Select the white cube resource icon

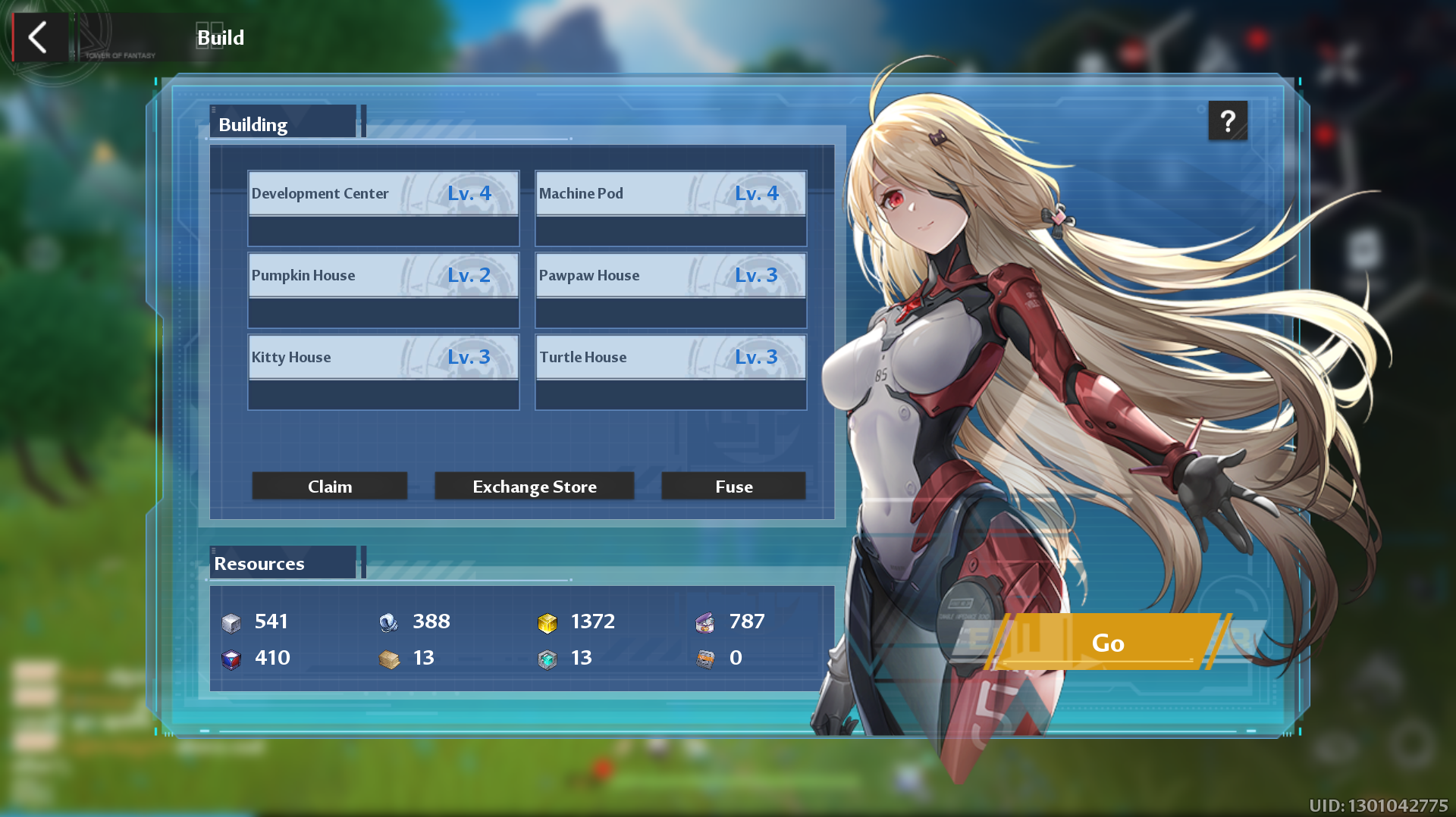pyautogui.click(x=231, y=623)
